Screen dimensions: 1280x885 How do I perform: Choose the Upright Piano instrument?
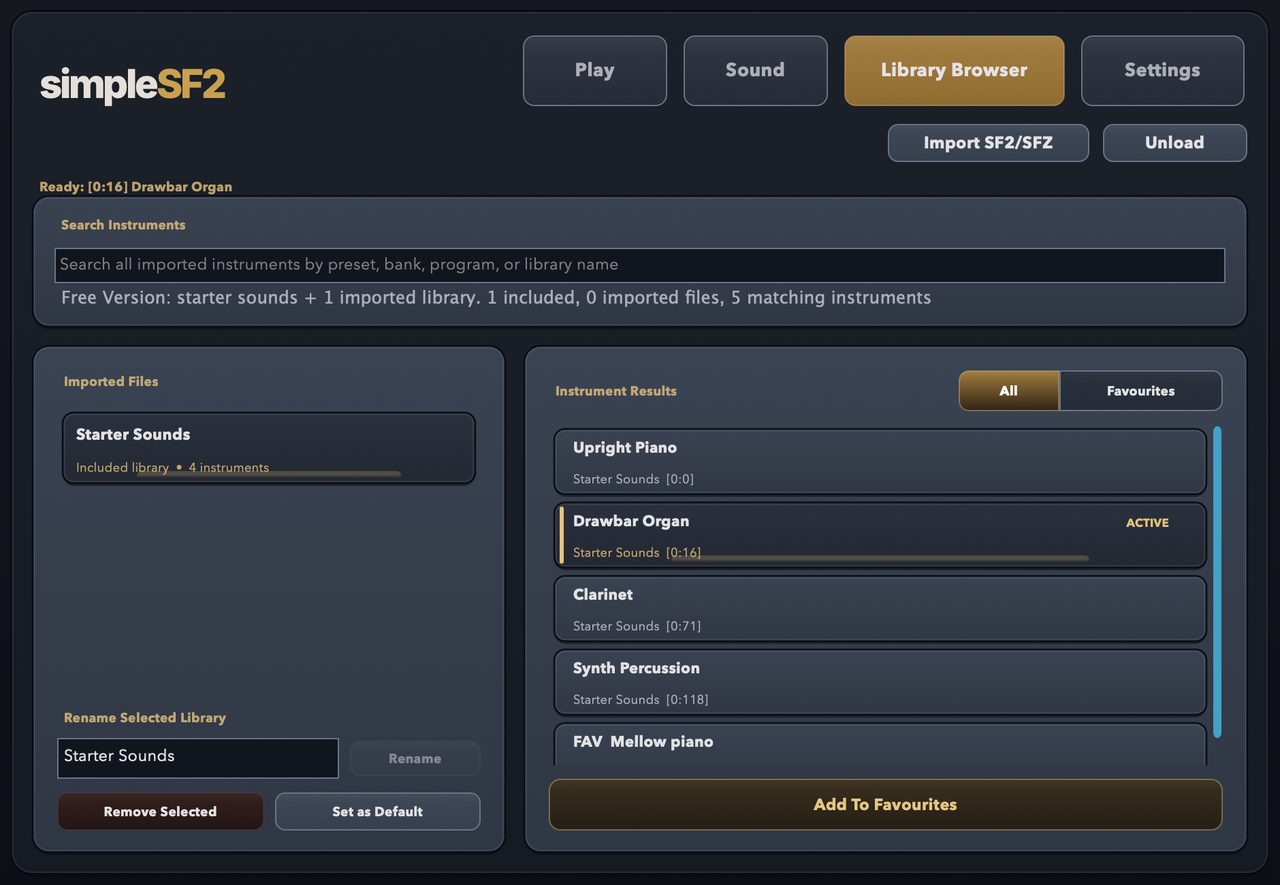pyautogui.click(x=880, y=462)
